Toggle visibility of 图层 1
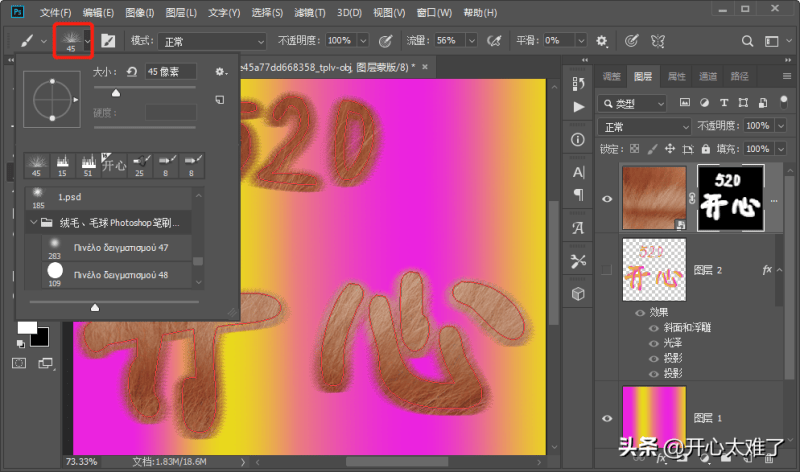 [607, 419]
